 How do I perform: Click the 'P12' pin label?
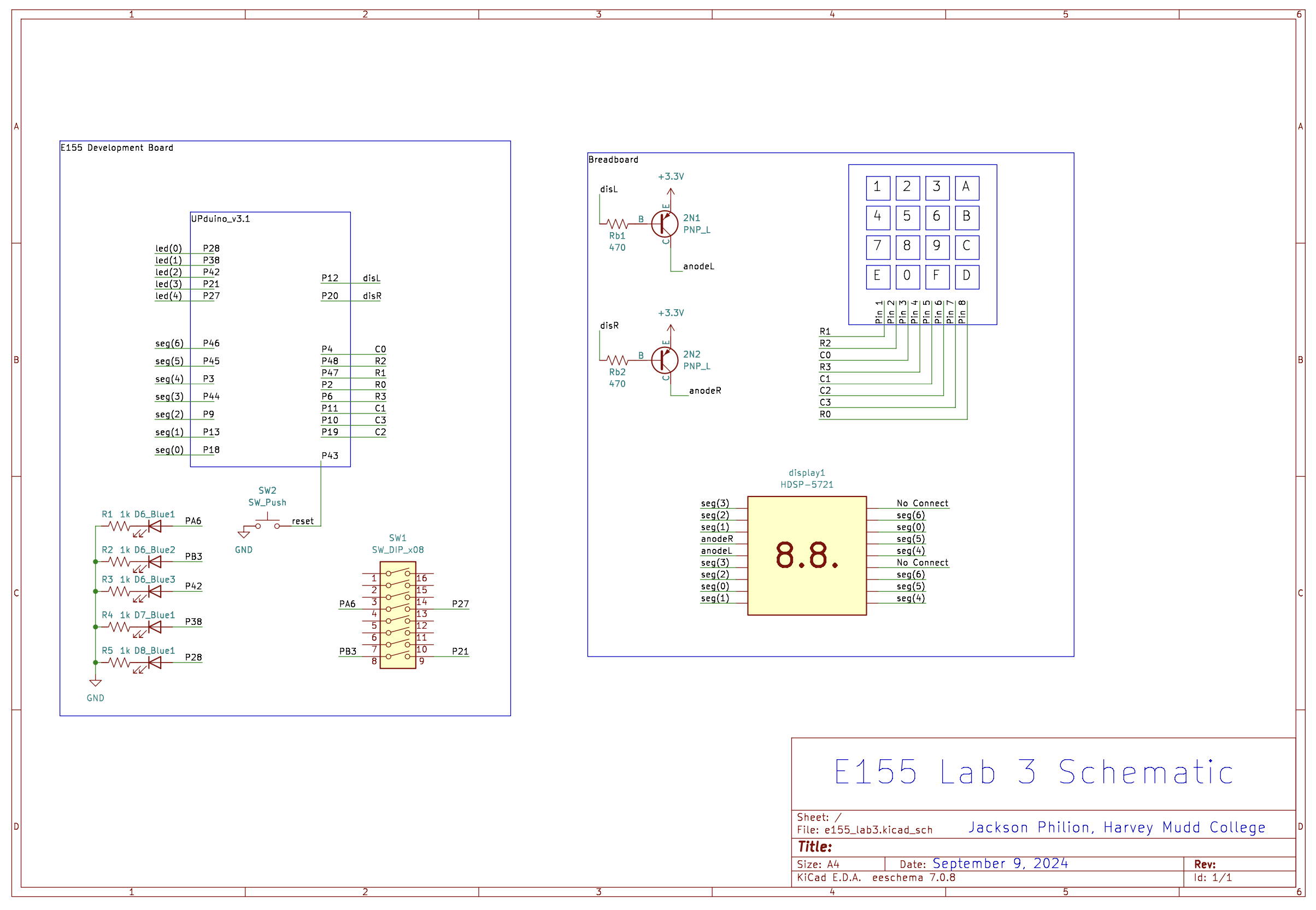(x=330, y=278)
